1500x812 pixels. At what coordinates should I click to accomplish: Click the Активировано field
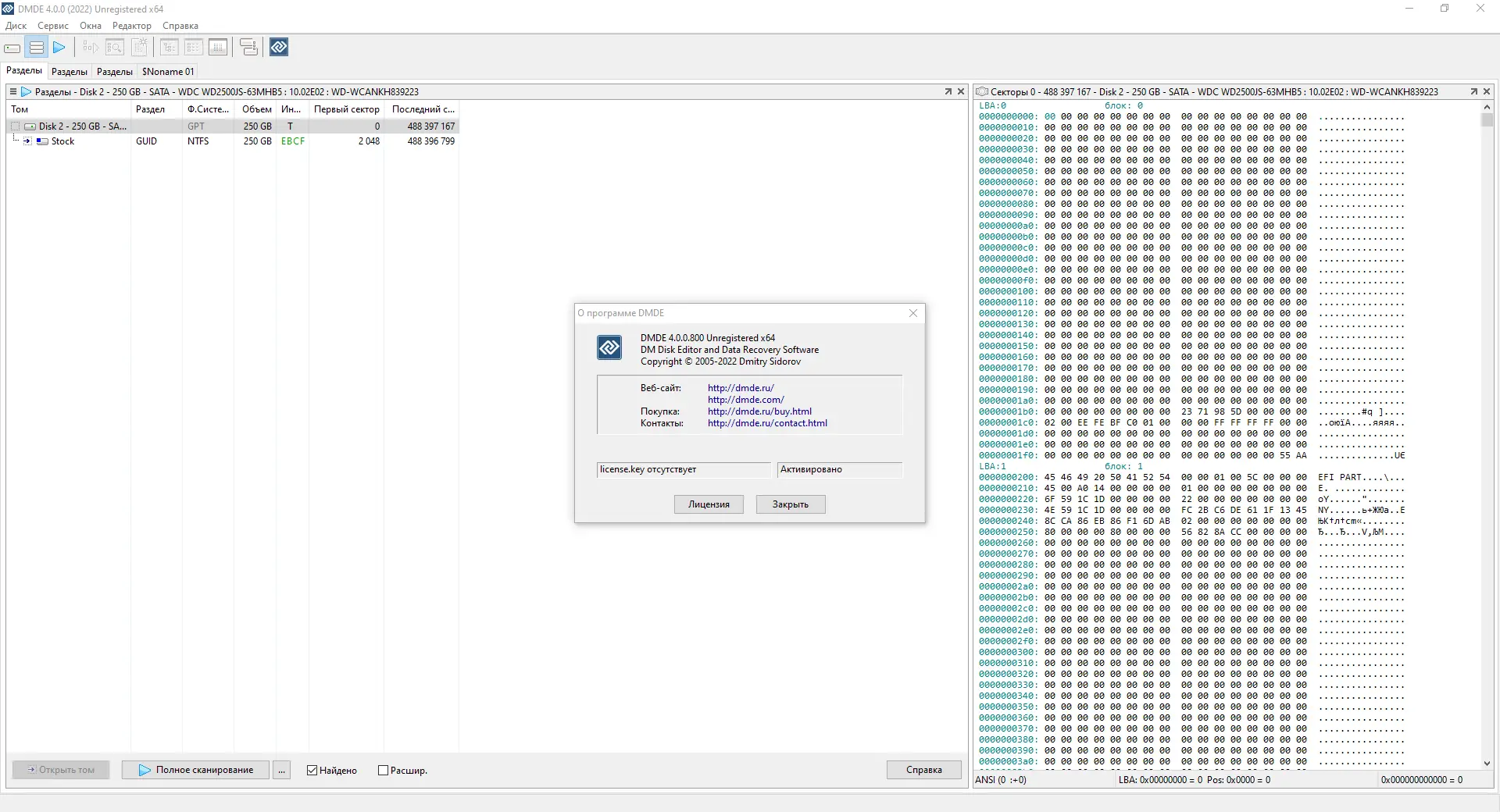(840, 470)
